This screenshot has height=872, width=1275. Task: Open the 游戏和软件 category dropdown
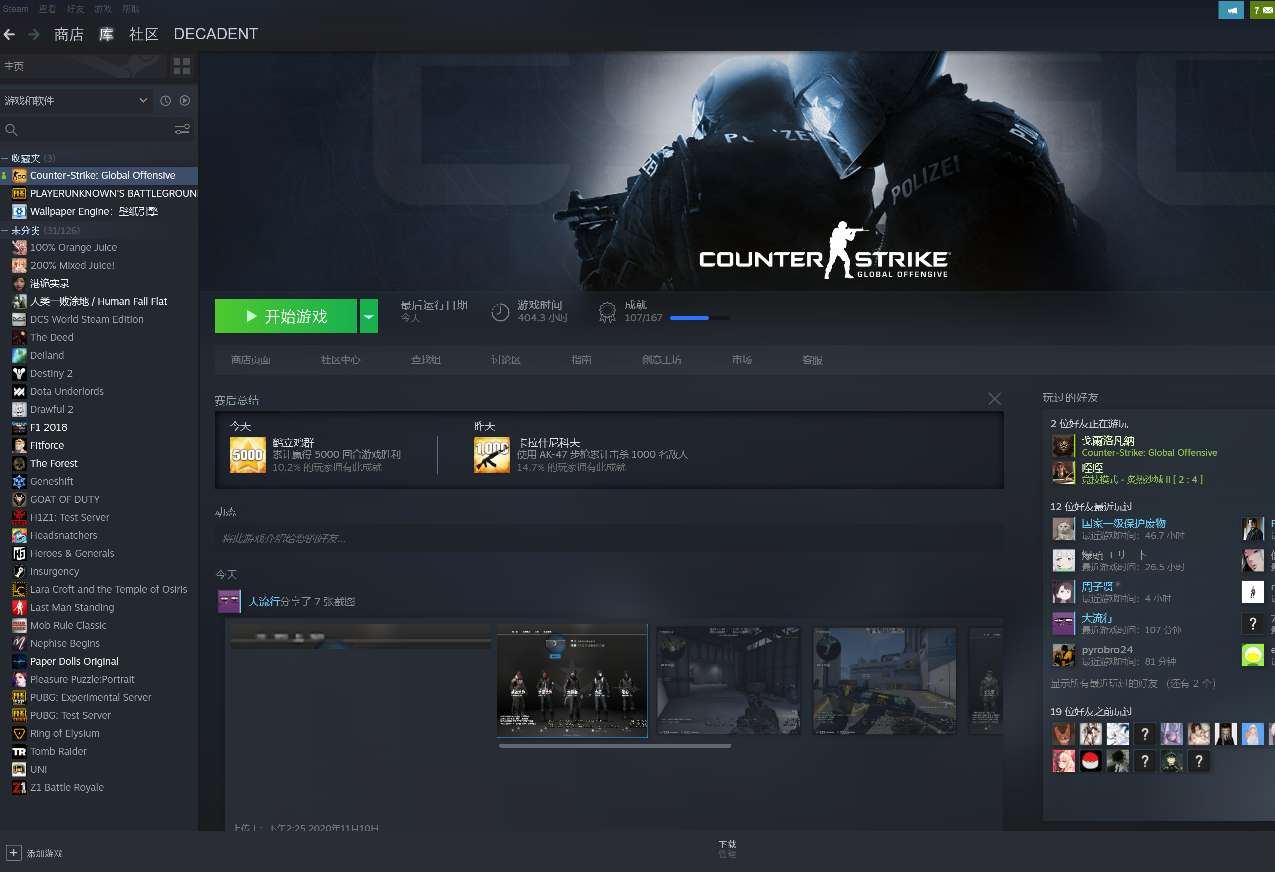(76, 101)
